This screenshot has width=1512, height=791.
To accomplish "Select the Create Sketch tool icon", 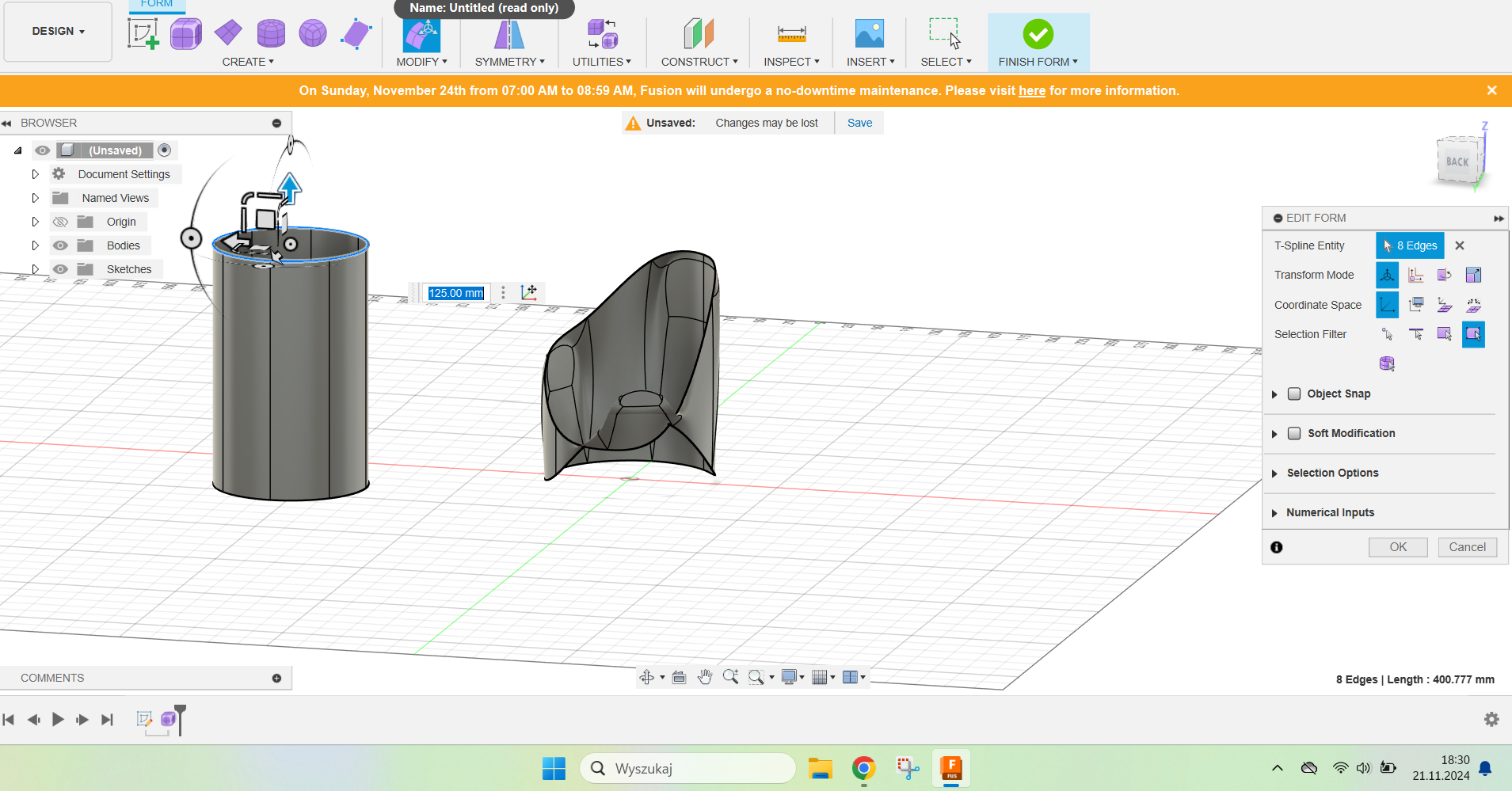I will (143, 34).
